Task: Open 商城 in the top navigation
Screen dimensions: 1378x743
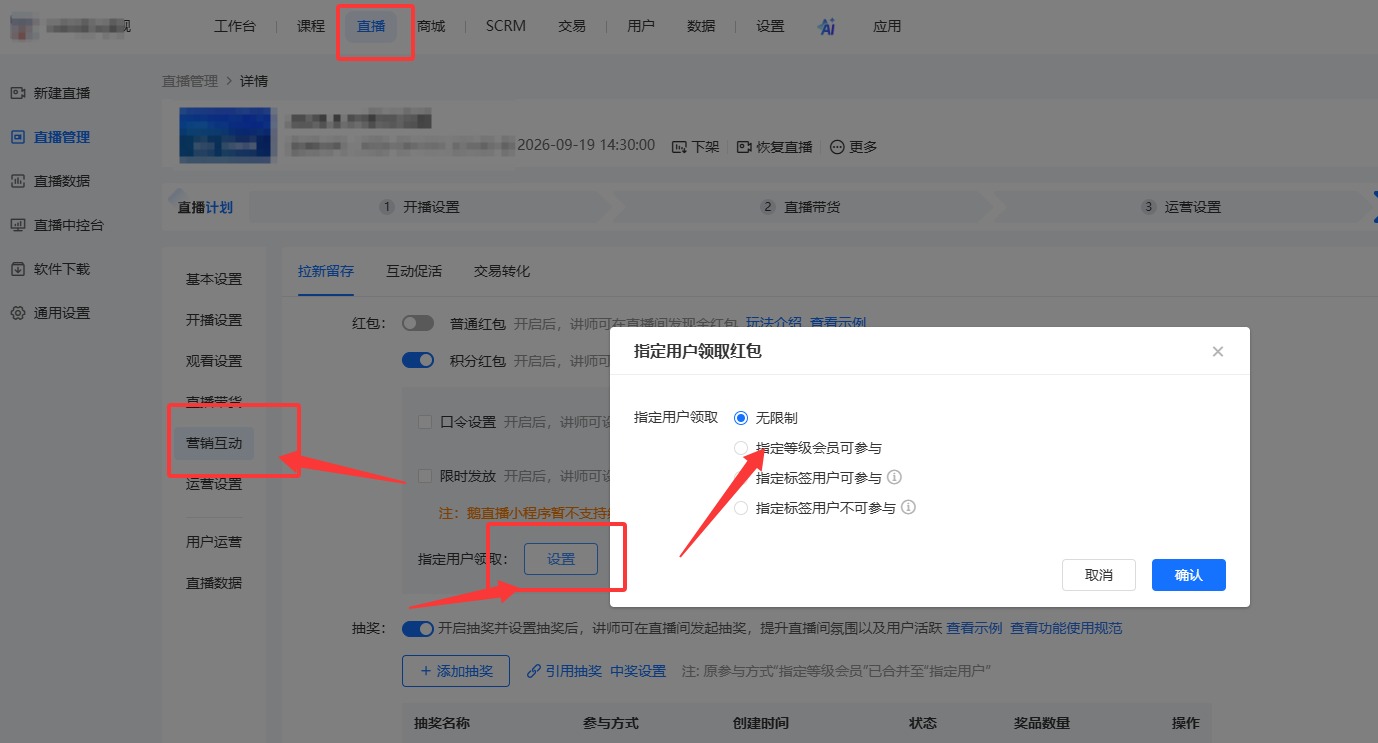Action: point(431,27)
